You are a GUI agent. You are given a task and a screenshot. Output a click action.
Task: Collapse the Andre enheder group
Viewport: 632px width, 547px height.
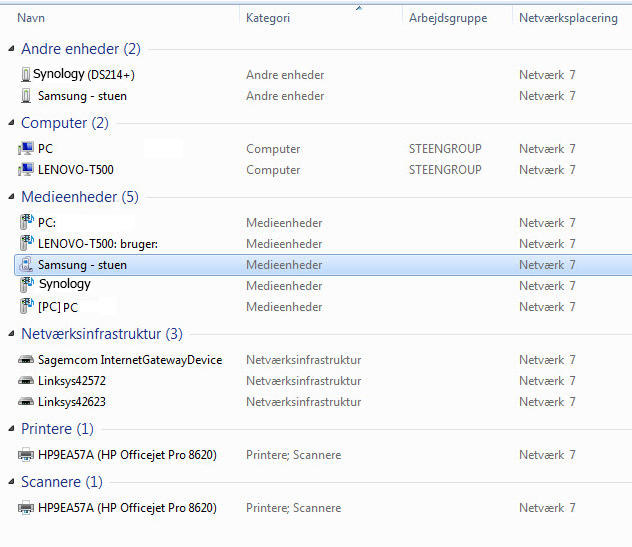11,49
